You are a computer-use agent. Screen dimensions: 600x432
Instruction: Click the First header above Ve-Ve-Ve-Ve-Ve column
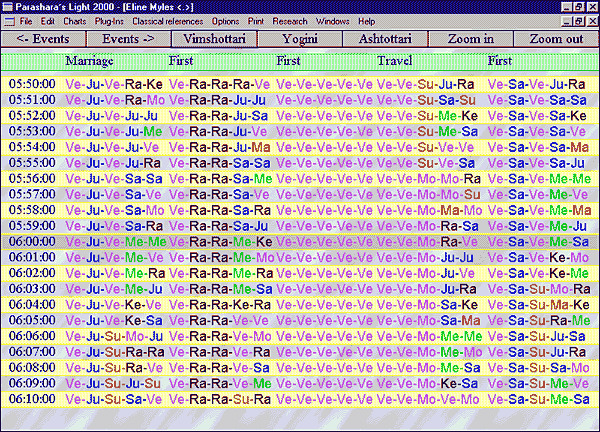click(x=288, y=61)
